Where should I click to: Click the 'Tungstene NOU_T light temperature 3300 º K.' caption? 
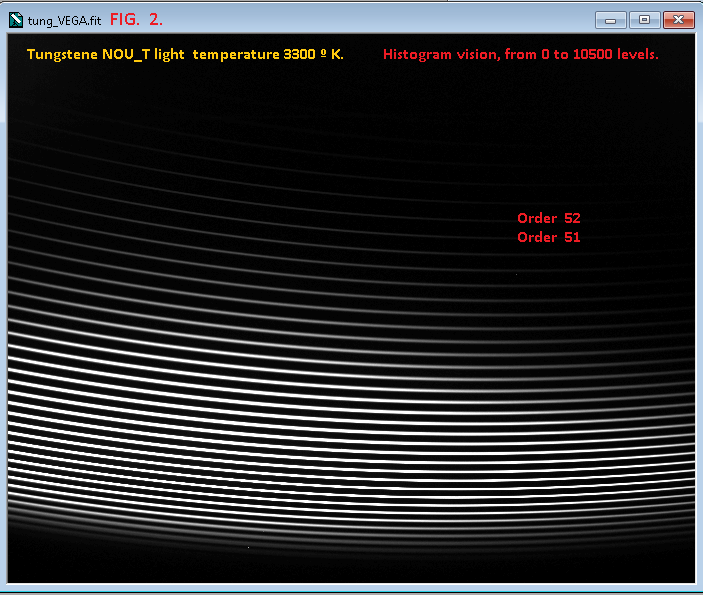(x=185, y=54)
